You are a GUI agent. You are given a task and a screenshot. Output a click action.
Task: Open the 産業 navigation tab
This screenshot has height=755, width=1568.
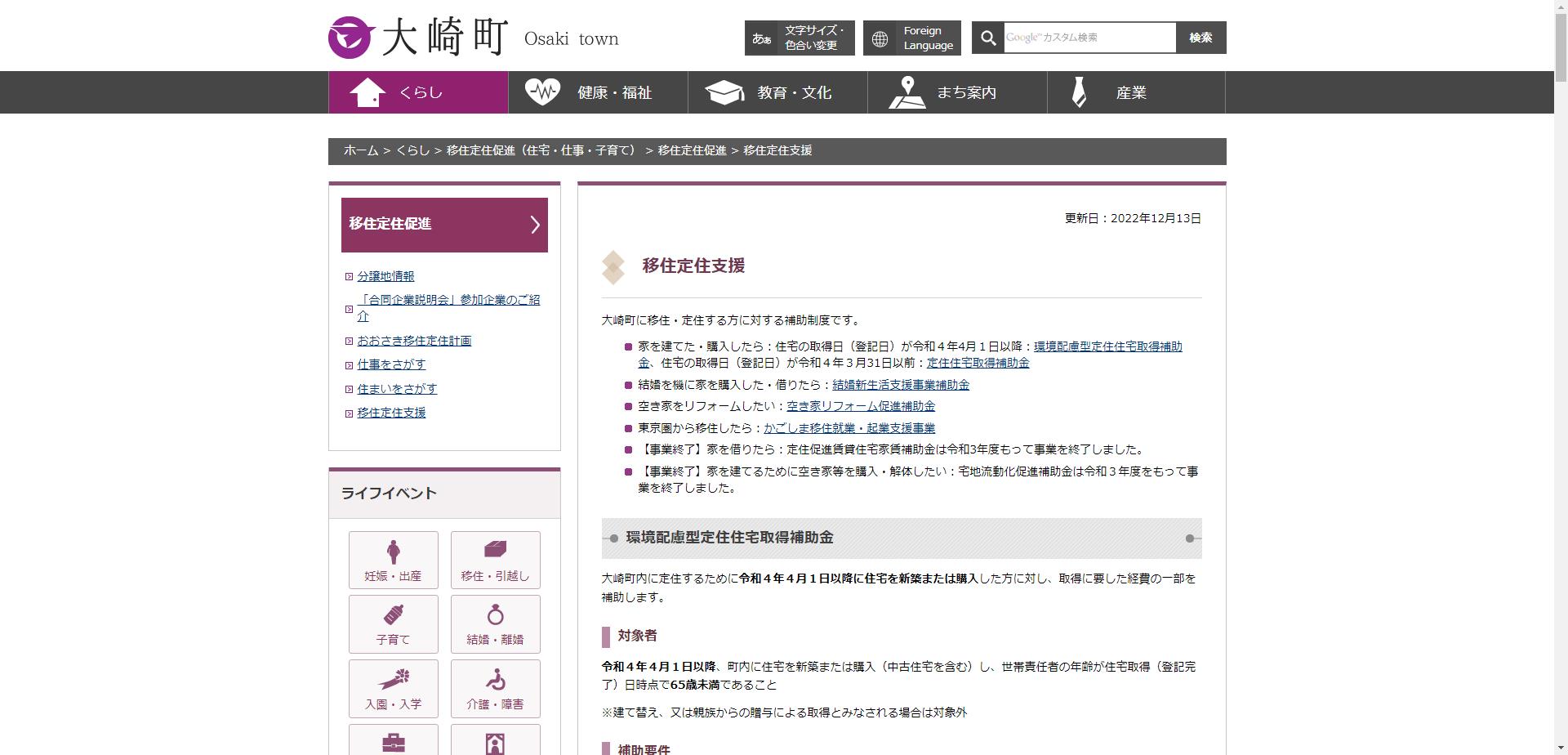(x=1136, y=92)
